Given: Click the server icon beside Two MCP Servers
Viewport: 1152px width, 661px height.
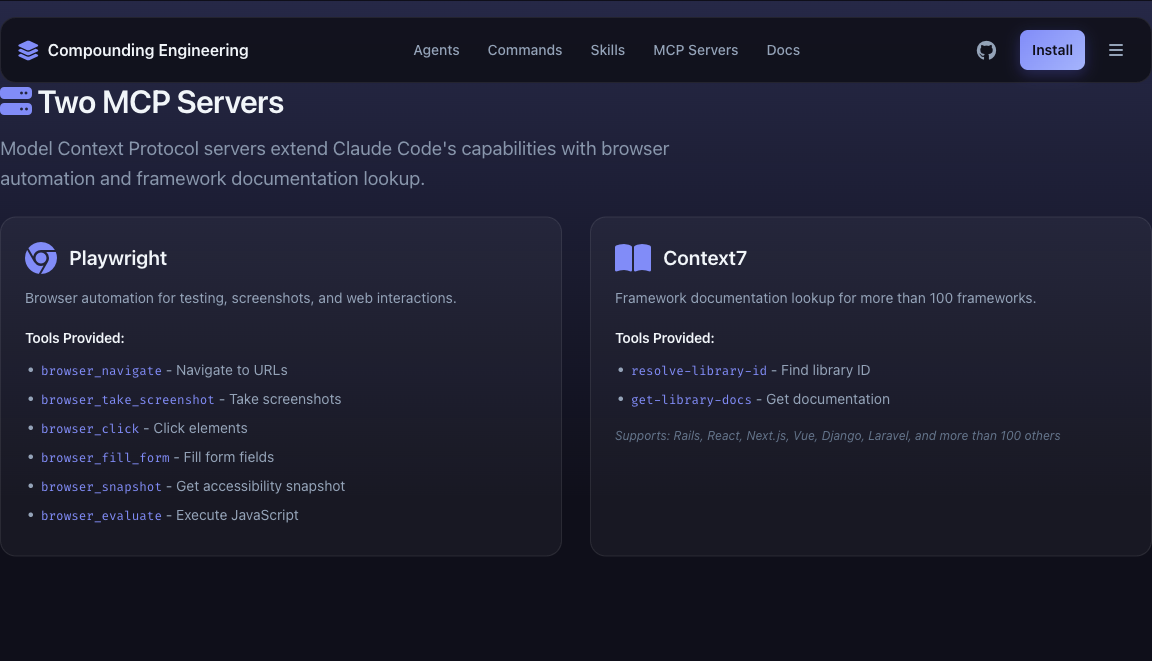Looking at the screenshot, I should pos(16,101).
